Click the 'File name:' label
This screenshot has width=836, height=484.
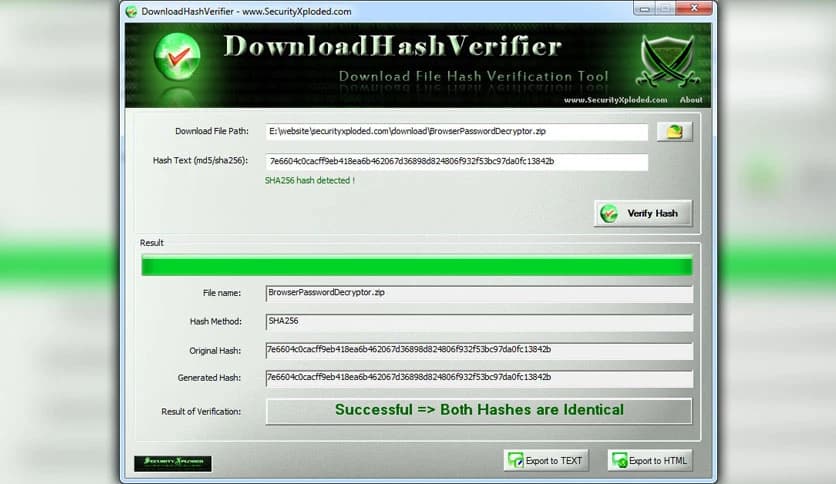point(222,293)
